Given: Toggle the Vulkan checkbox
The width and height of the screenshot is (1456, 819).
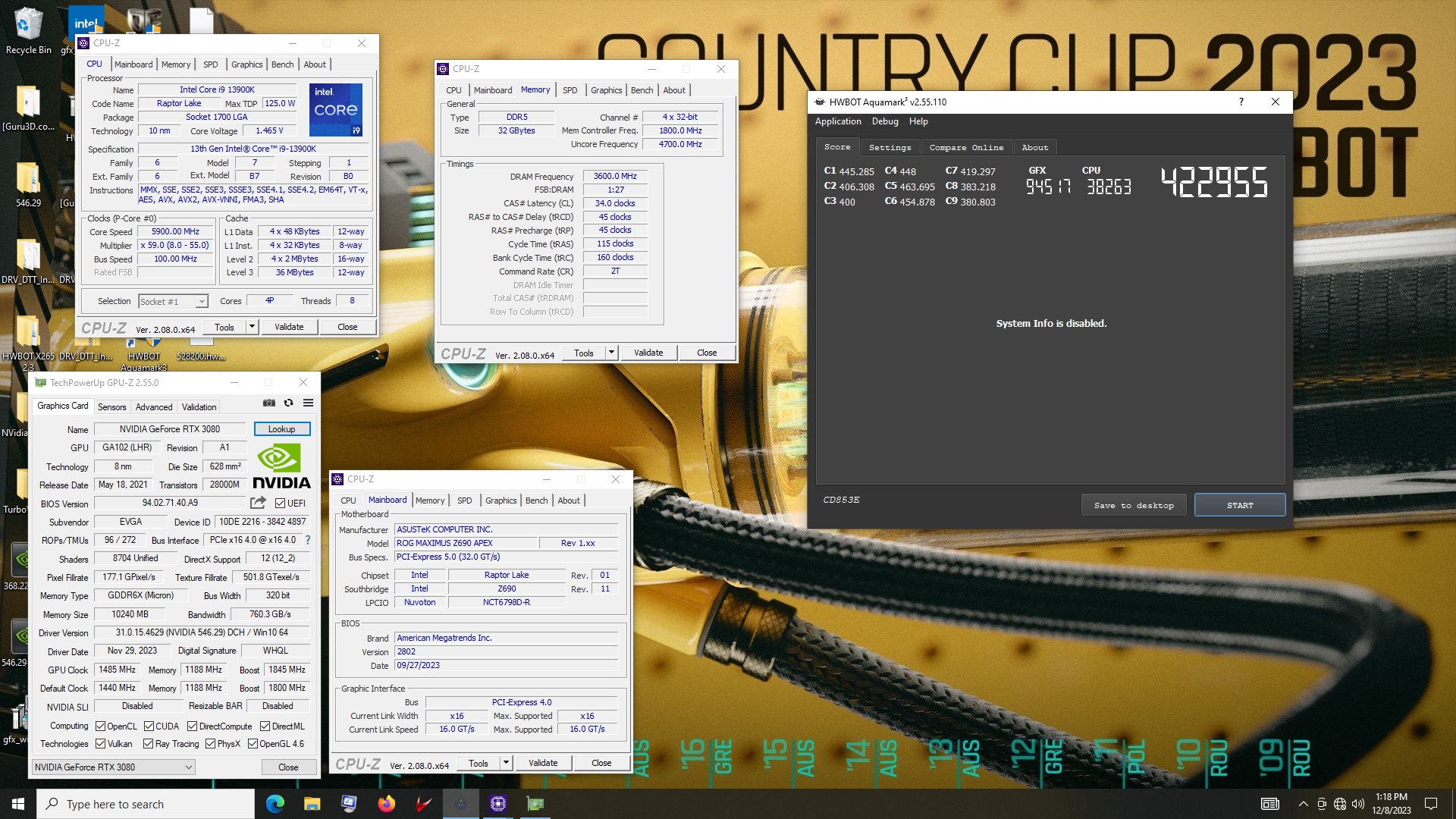Looking at the screenshot, I should (x=100, y=743).
